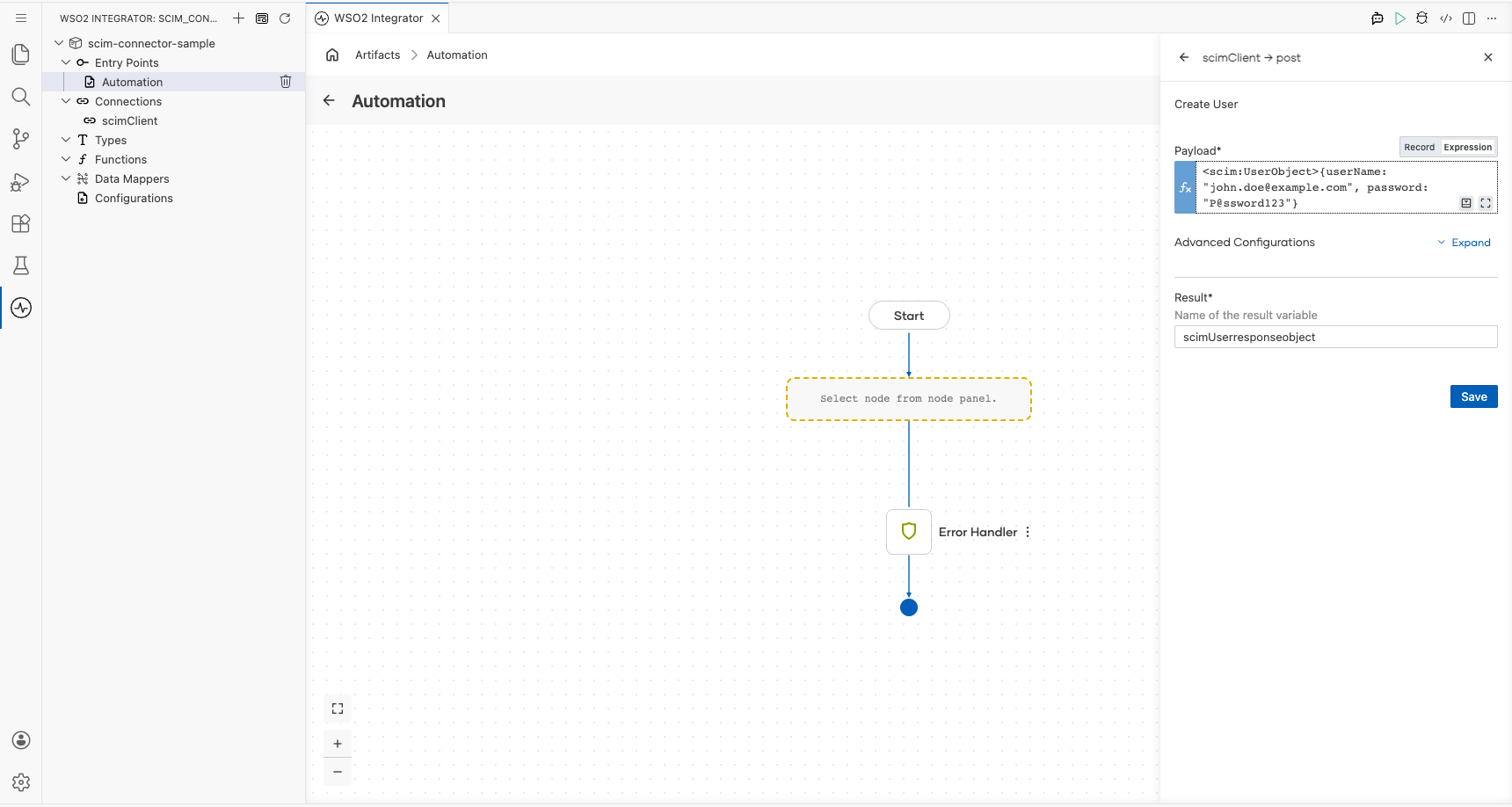This screenshot has height=807, width=1512.
Task: Delete the Automation entry point
Action: [x=286, y=82]
